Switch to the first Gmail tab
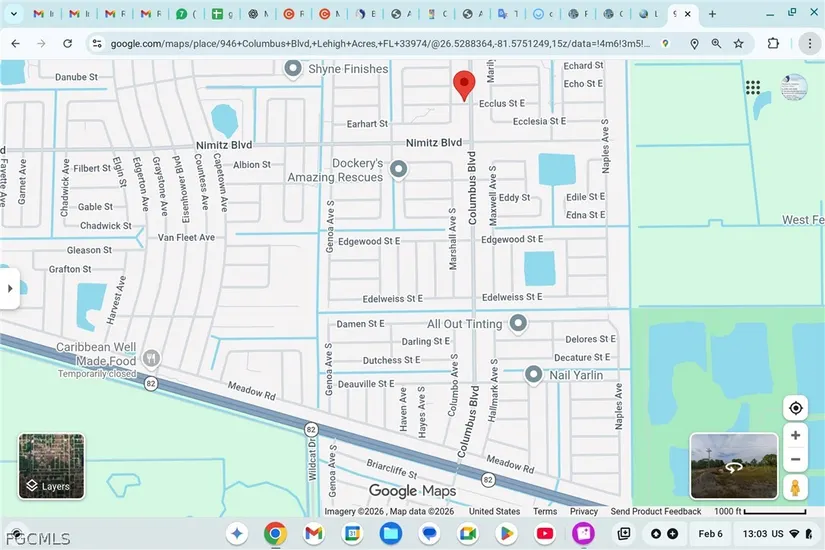Screen dimensions: 825x550 coord(42,14)
